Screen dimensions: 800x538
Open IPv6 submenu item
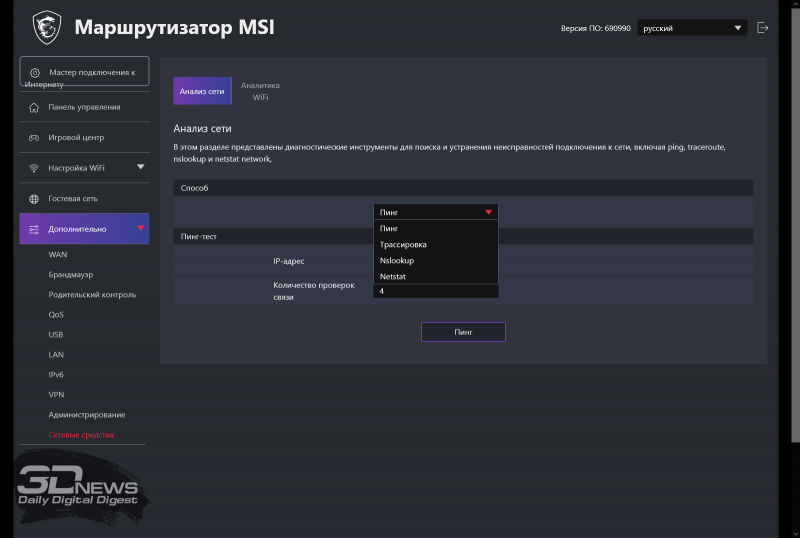coord(56,374)
